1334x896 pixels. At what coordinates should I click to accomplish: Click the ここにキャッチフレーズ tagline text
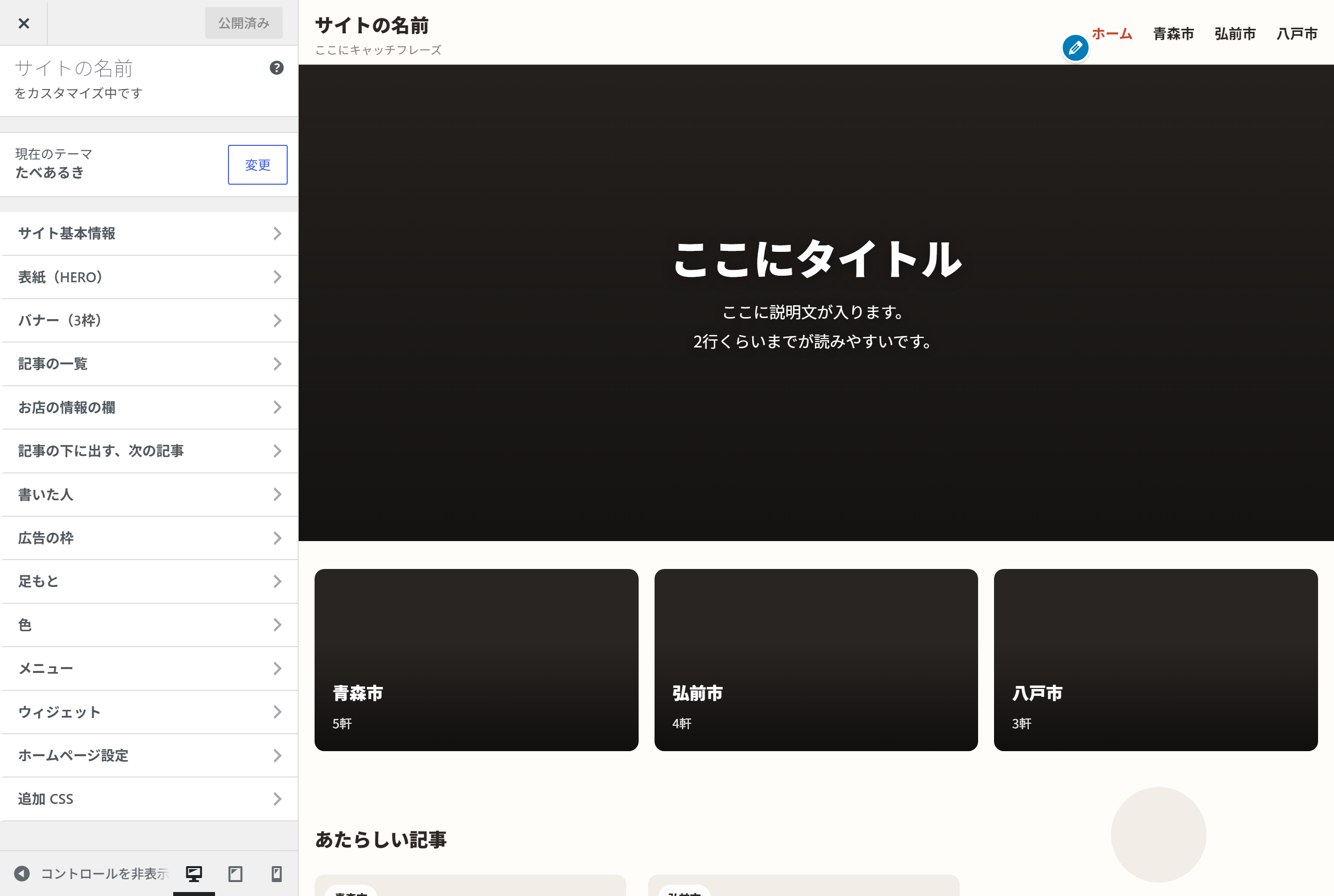pos(378,50)
